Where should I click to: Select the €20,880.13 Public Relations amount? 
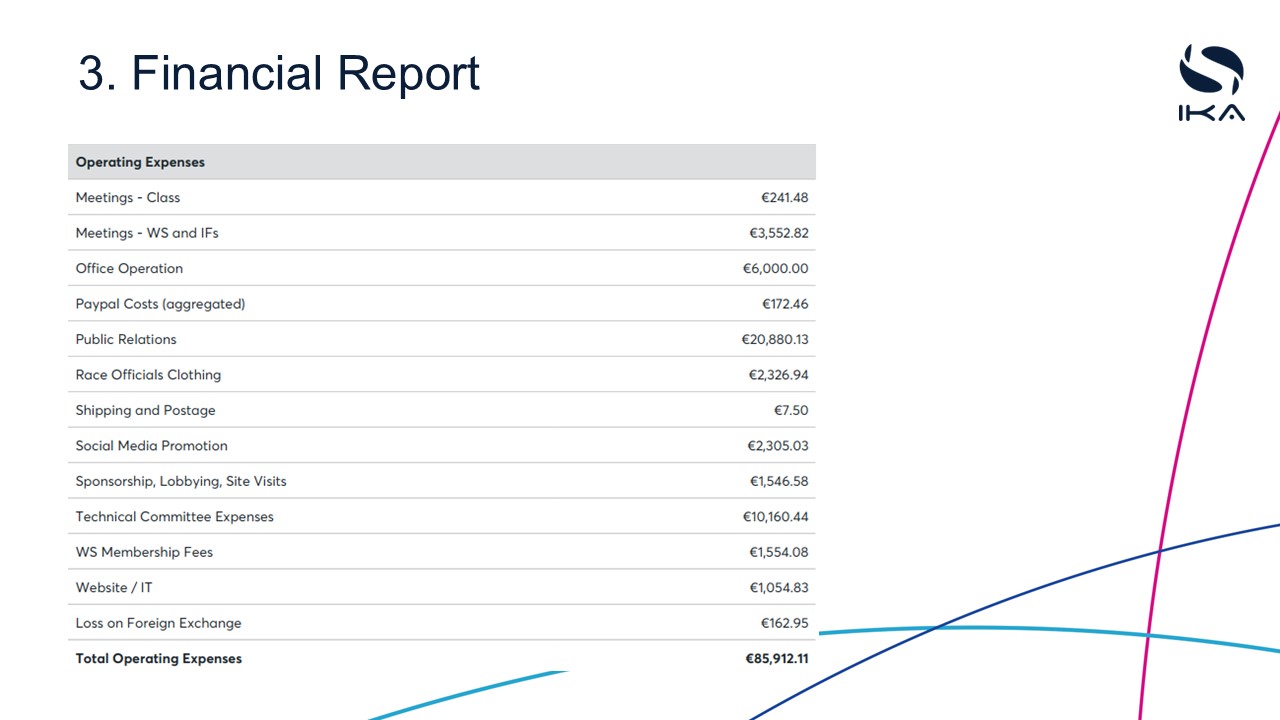pyautogui.click(x=774, y=340)
